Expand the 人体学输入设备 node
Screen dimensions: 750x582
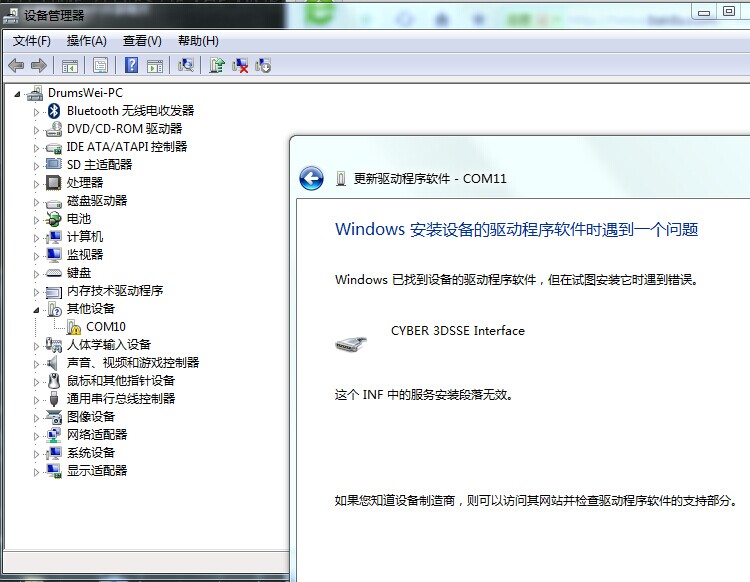[x=36, y=346]
